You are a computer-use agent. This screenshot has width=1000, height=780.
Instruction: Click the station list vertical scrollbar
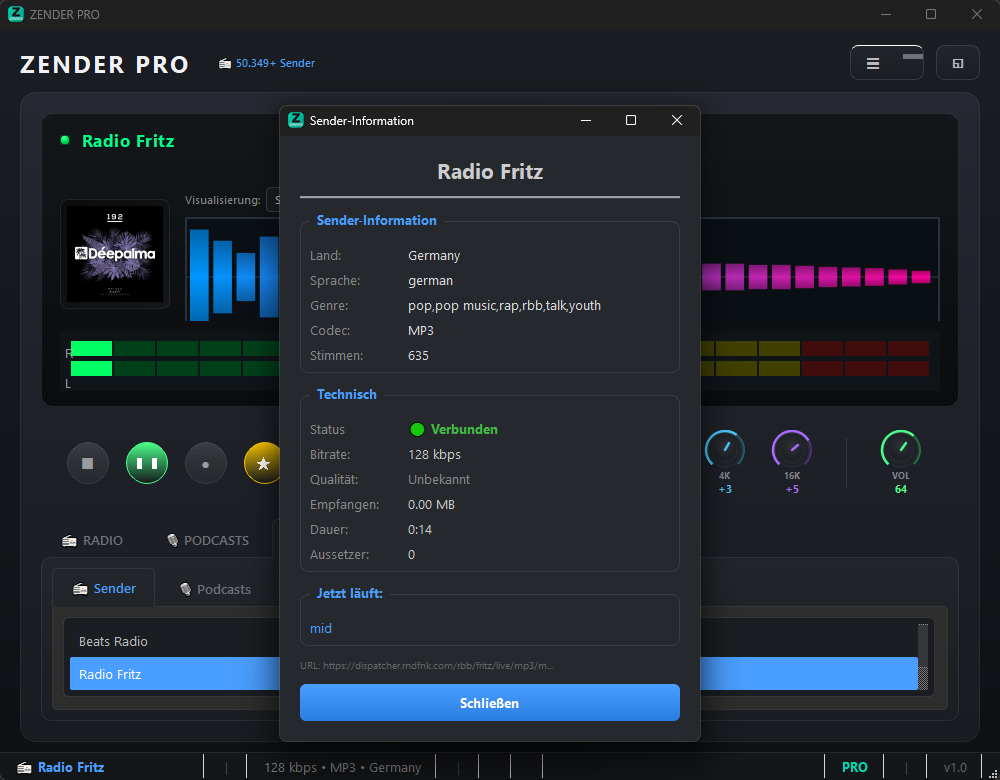(x=923, y=656)
